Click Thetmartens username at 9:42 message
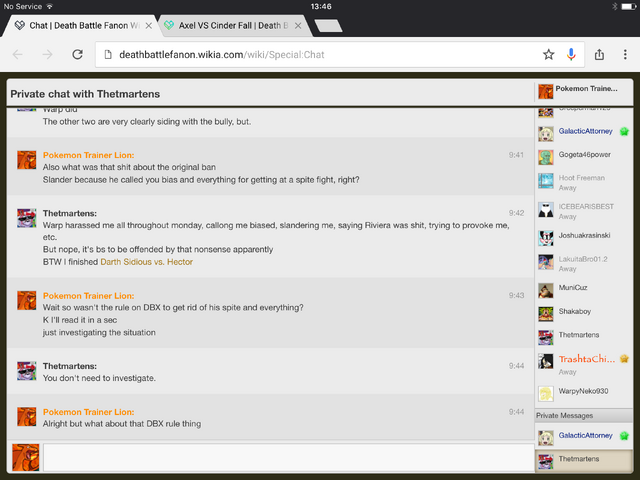Screen dimensions: 640x480 coord(70,213)
